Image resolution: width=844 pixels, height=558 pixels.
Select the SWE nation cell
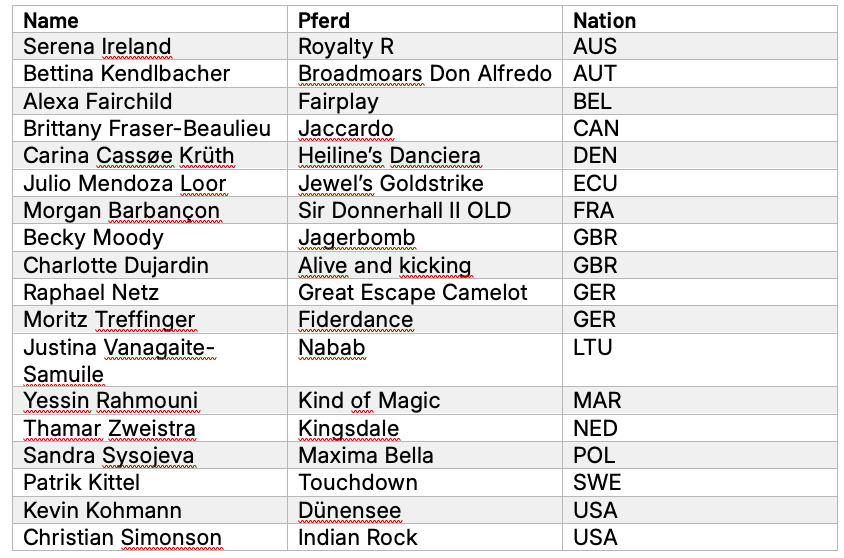click(597, 483)
